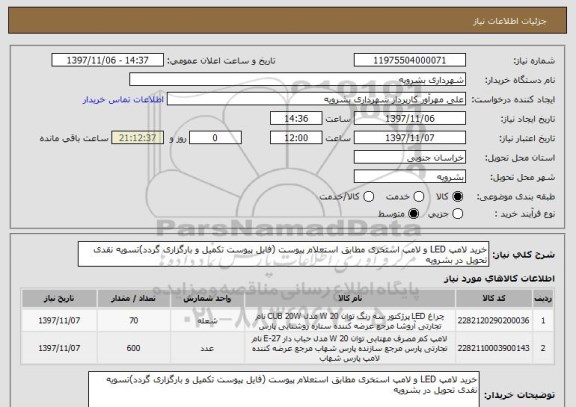Select the جزیی purchase type radio
The height and width of the screenshot is (407, 576).
[458, 214]
